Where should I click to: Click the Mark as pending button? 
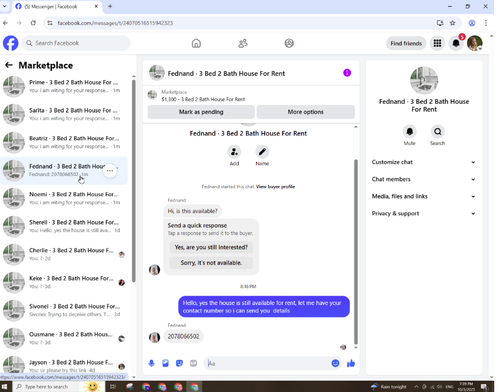pos(201,112)
